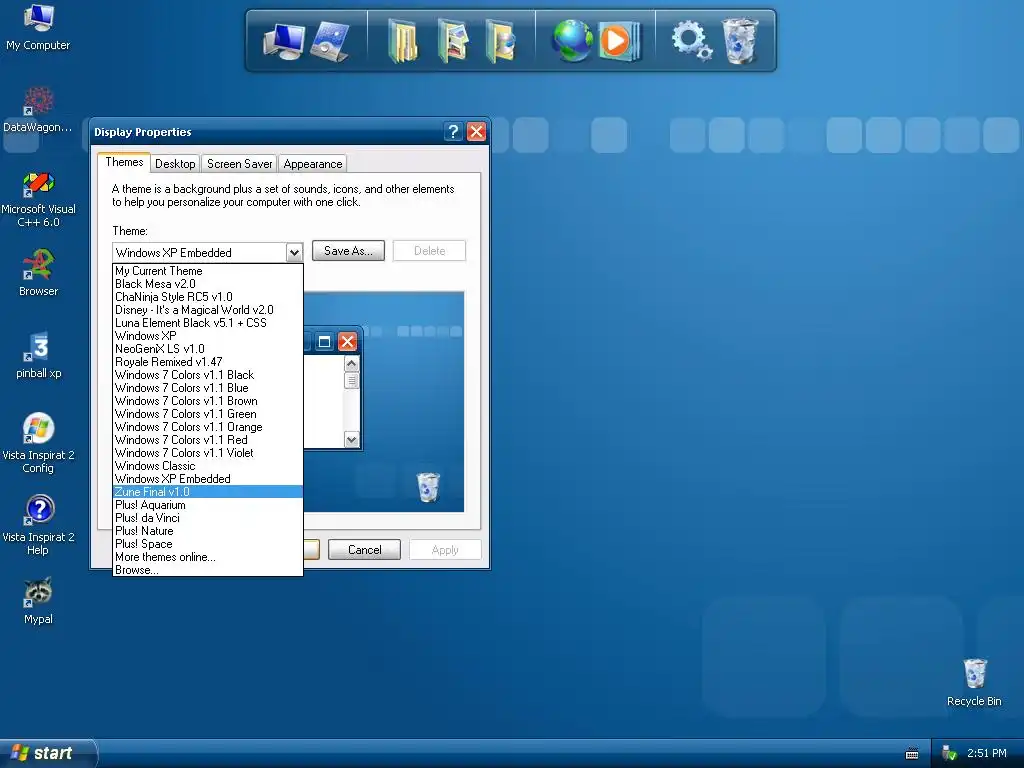This screenshot has width=1024, height=768.
Task: Select Plus! Space theme
Action: click(x=208, y=544)
